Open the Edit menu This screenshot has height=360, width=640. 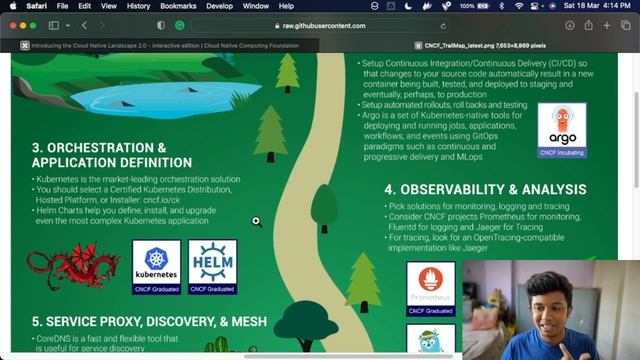(84, 6)
